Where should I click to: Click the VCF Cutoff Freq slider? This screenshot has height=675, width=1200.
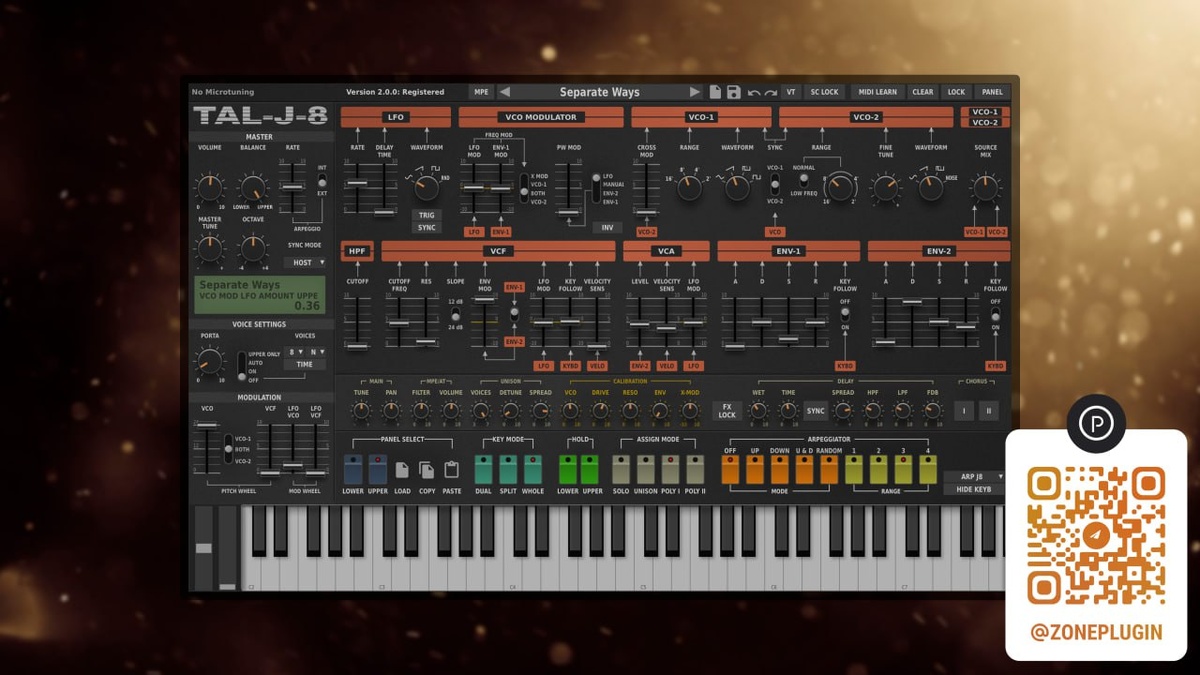click(399, 321)
